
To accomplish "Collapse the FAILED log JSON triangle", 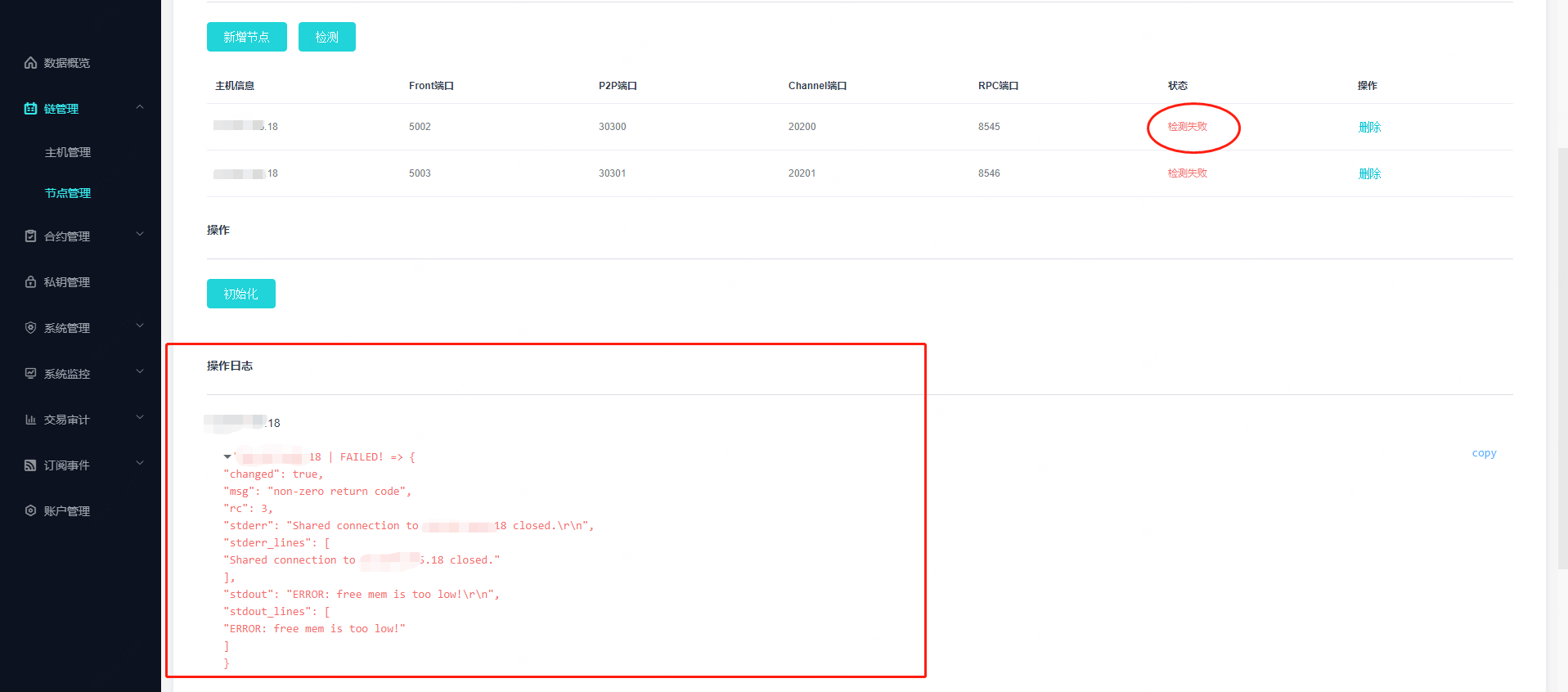I will 227,456.
